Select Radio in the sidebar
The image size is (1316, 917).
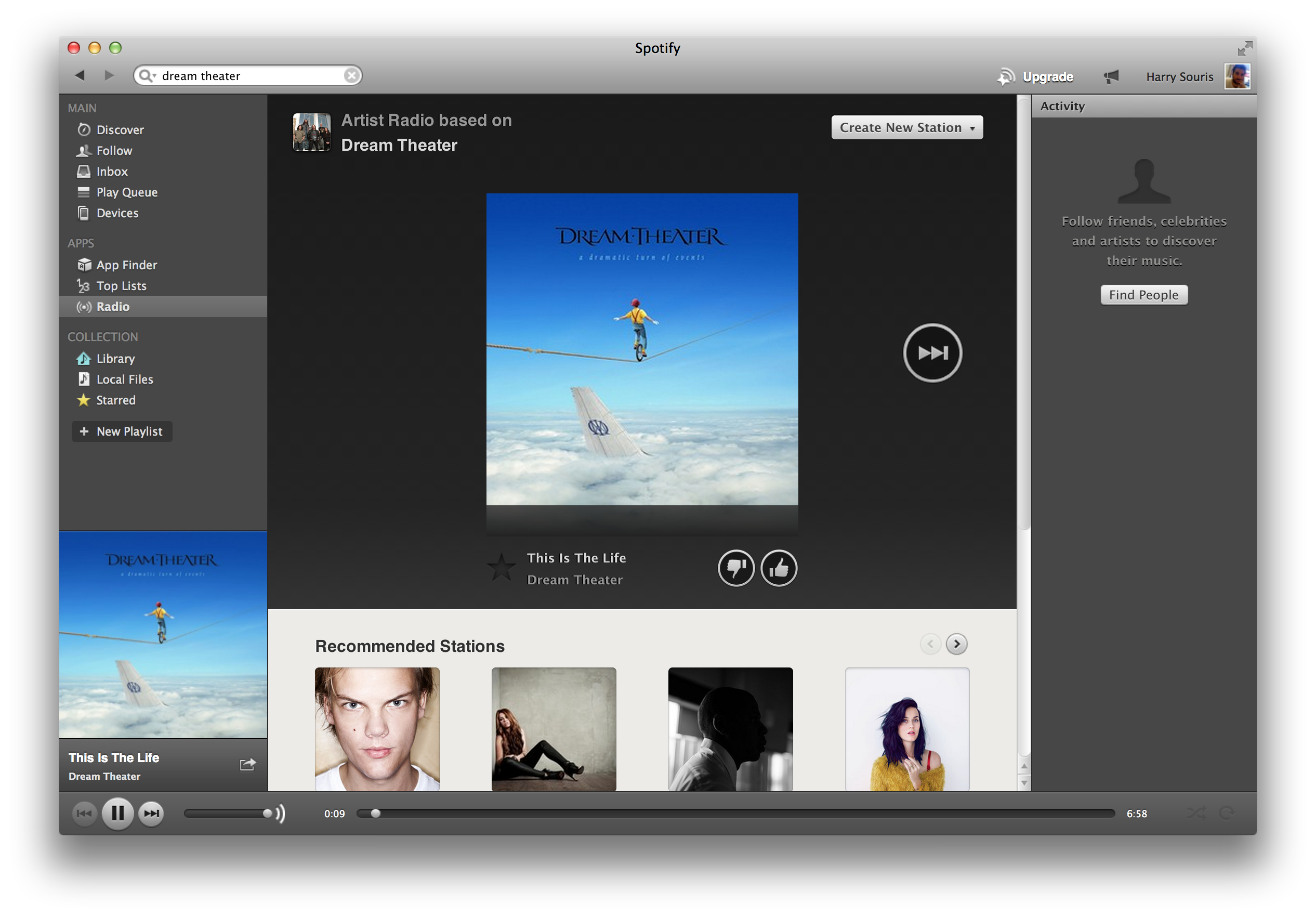tap(163, 307)
